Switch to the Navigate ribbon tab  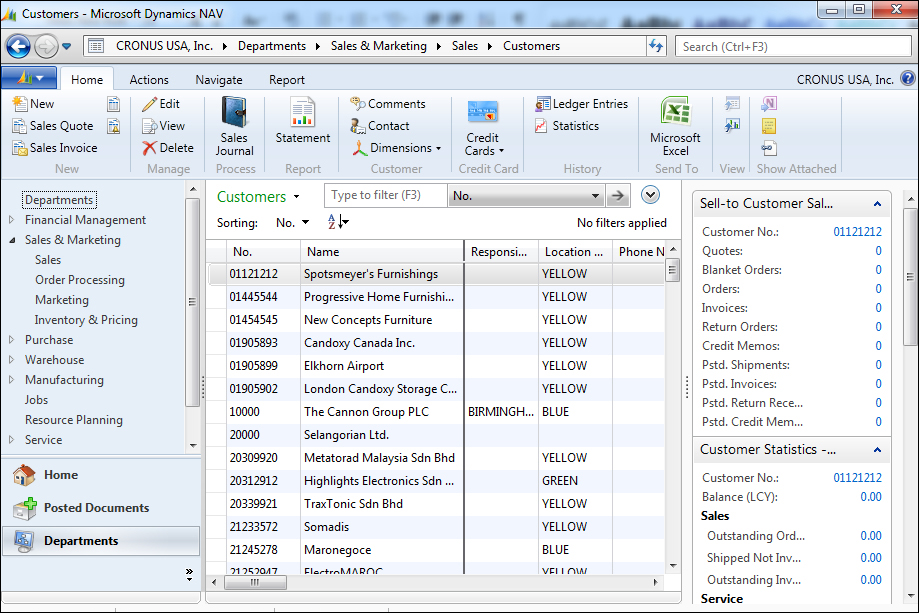click(219, 80)
